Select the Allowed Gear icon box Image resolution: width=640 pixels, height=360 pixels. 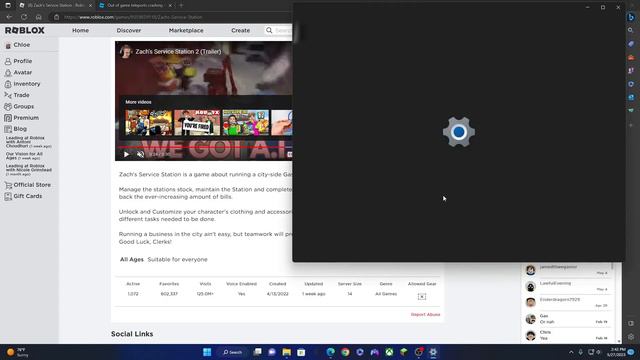(422, 296)
